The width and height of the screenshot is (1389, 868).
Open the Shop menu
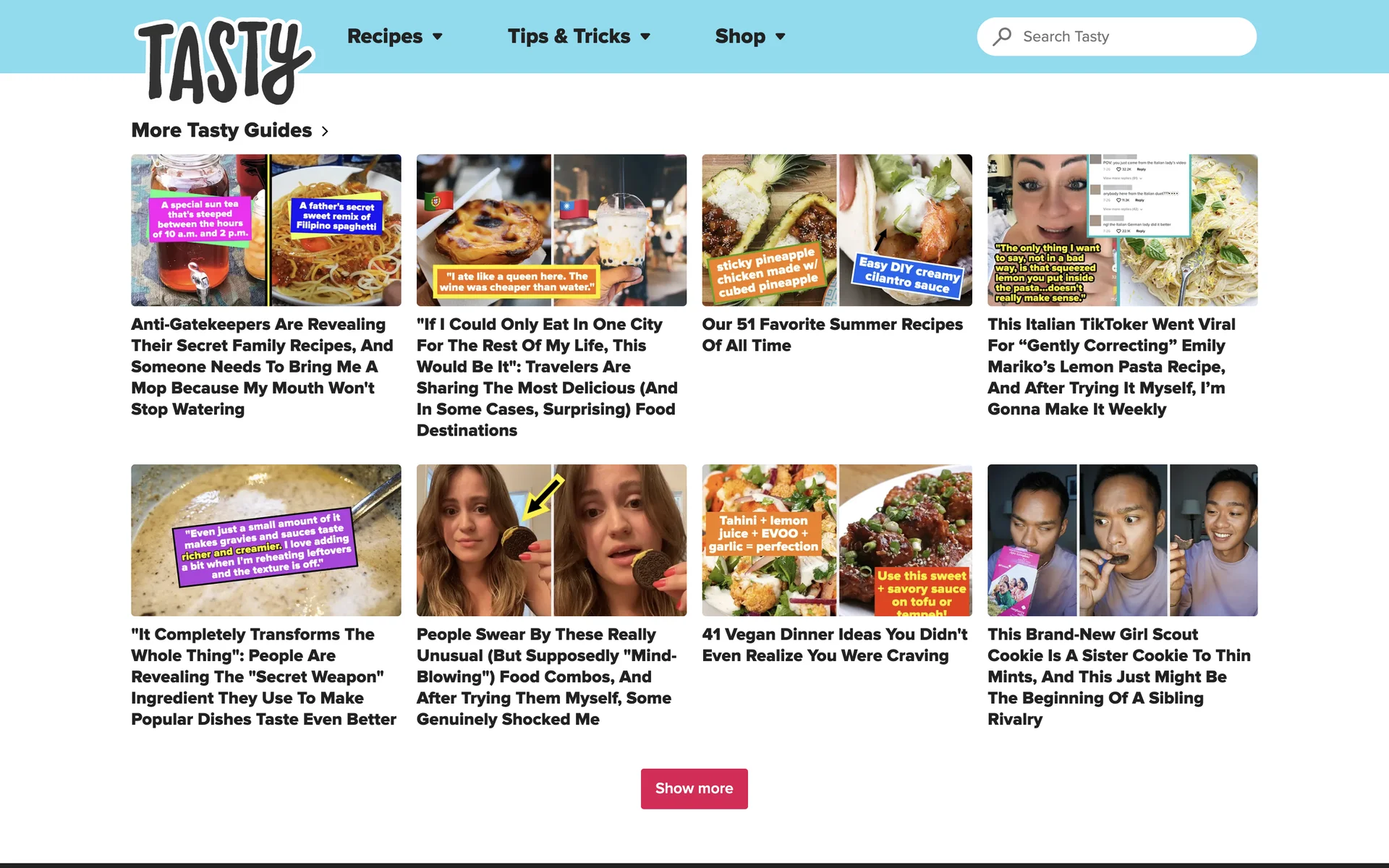coord(740,36)
